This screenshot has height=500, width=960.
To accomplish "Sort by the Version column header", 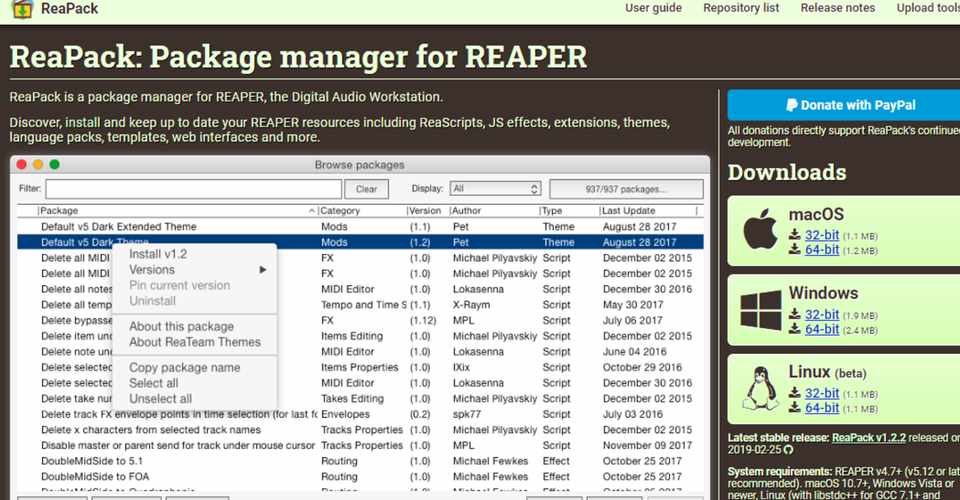I will click(427, 211).
